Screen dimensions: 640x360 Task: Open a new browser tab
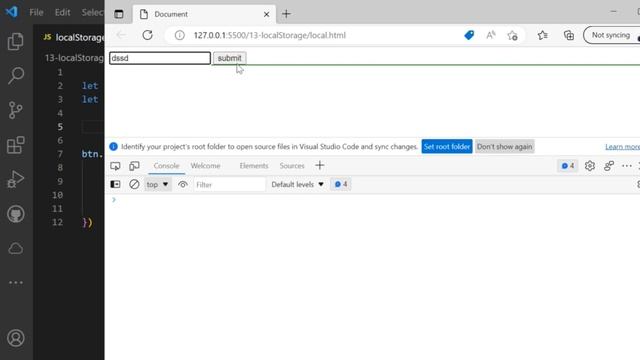pos(286,14)
